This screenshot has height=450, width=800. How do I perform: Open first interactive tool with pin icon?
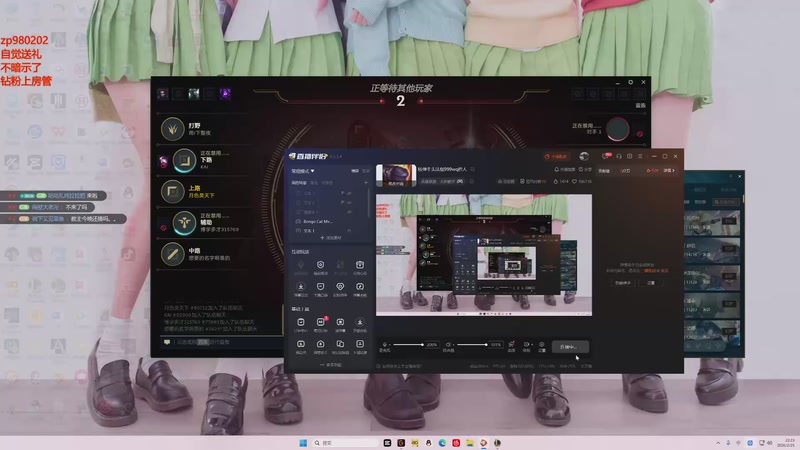pos(301,267)
